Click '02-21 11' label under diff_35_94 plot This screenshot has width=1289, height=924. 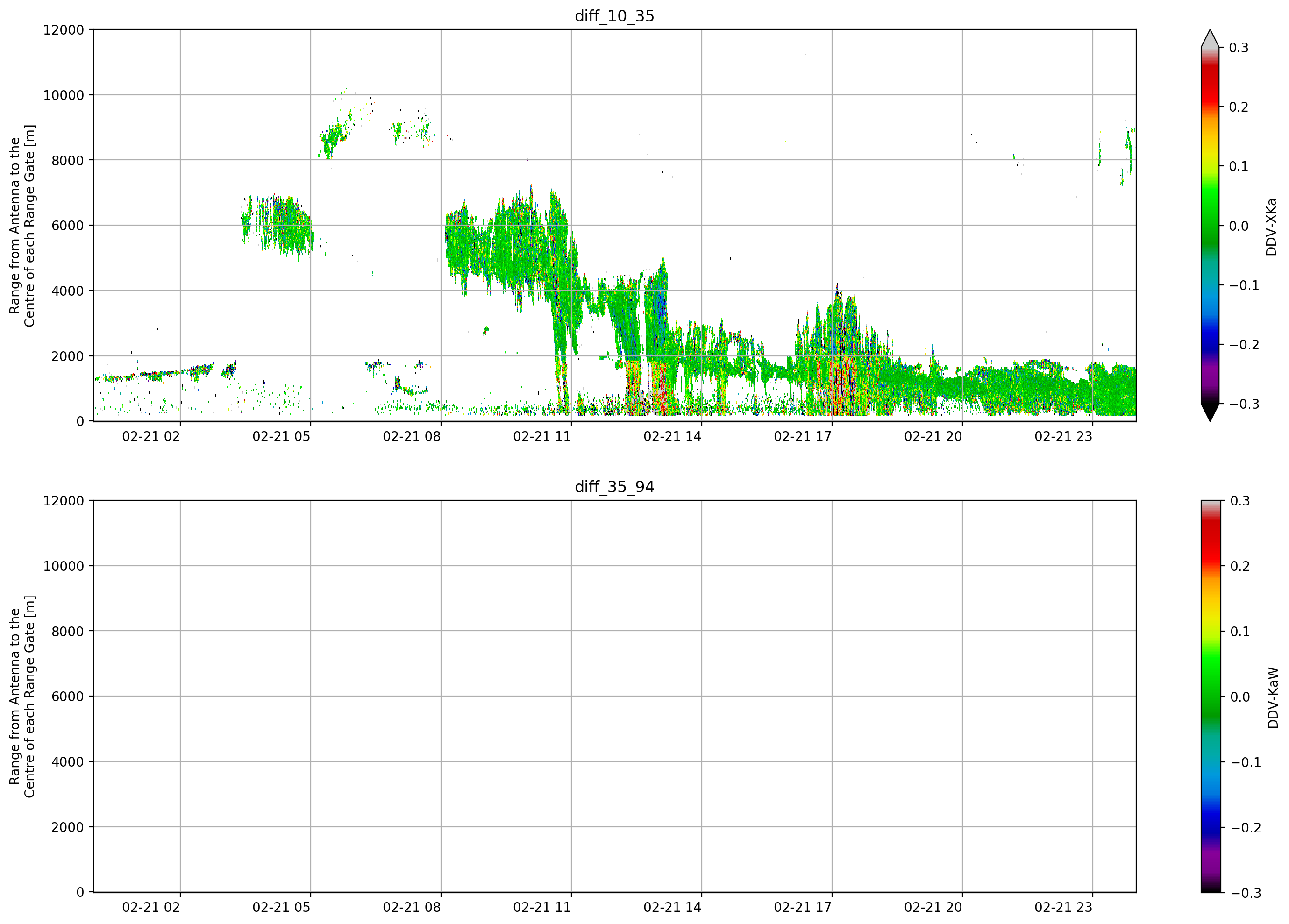coord(542,908)
